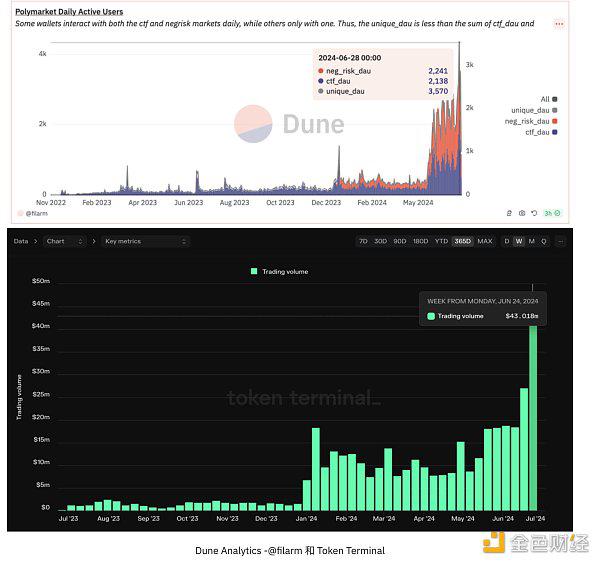Select weekly granularity W
The width and height of the screenshot is (600, 564).
tap(518, 241)
